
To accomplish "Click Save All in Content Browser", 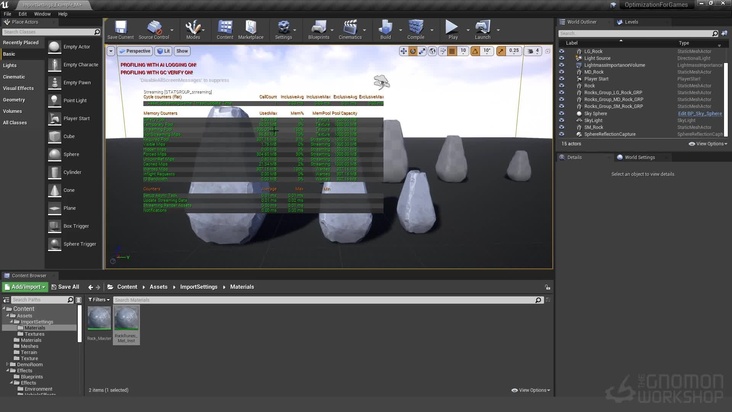I will pyautogui.click(x=64, y=287).
